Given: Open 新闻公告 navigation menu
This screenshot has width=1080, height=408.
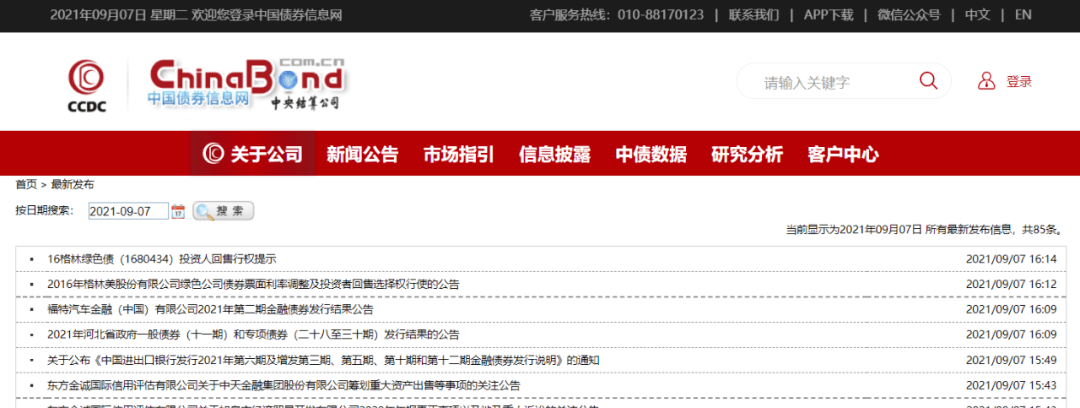Looking at the screenshot, I should 362,154.
